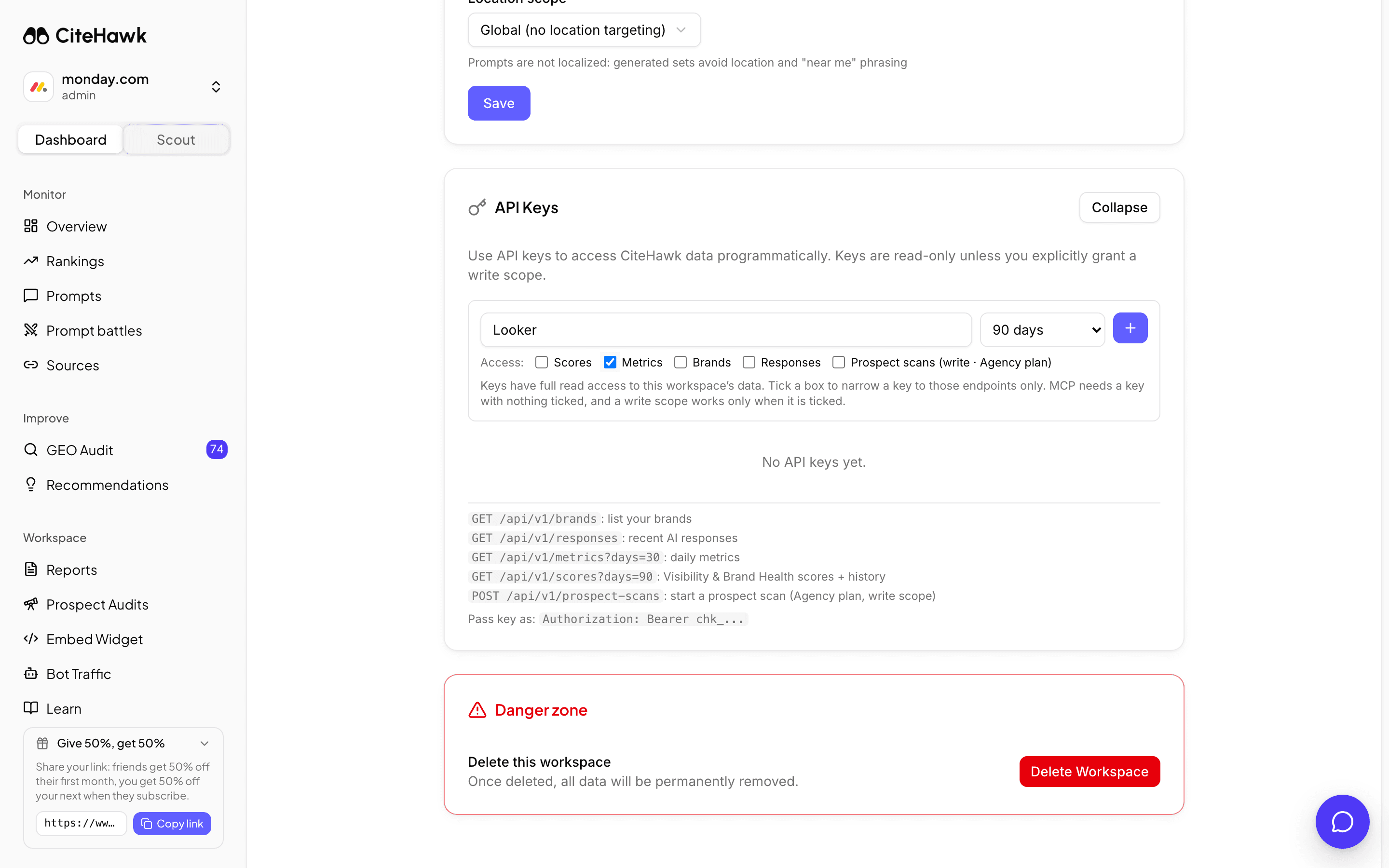Image resolution: width=1389 pixels, height=868 pixels.
Task: Click the Reports document icon
Action: (31, 570)
